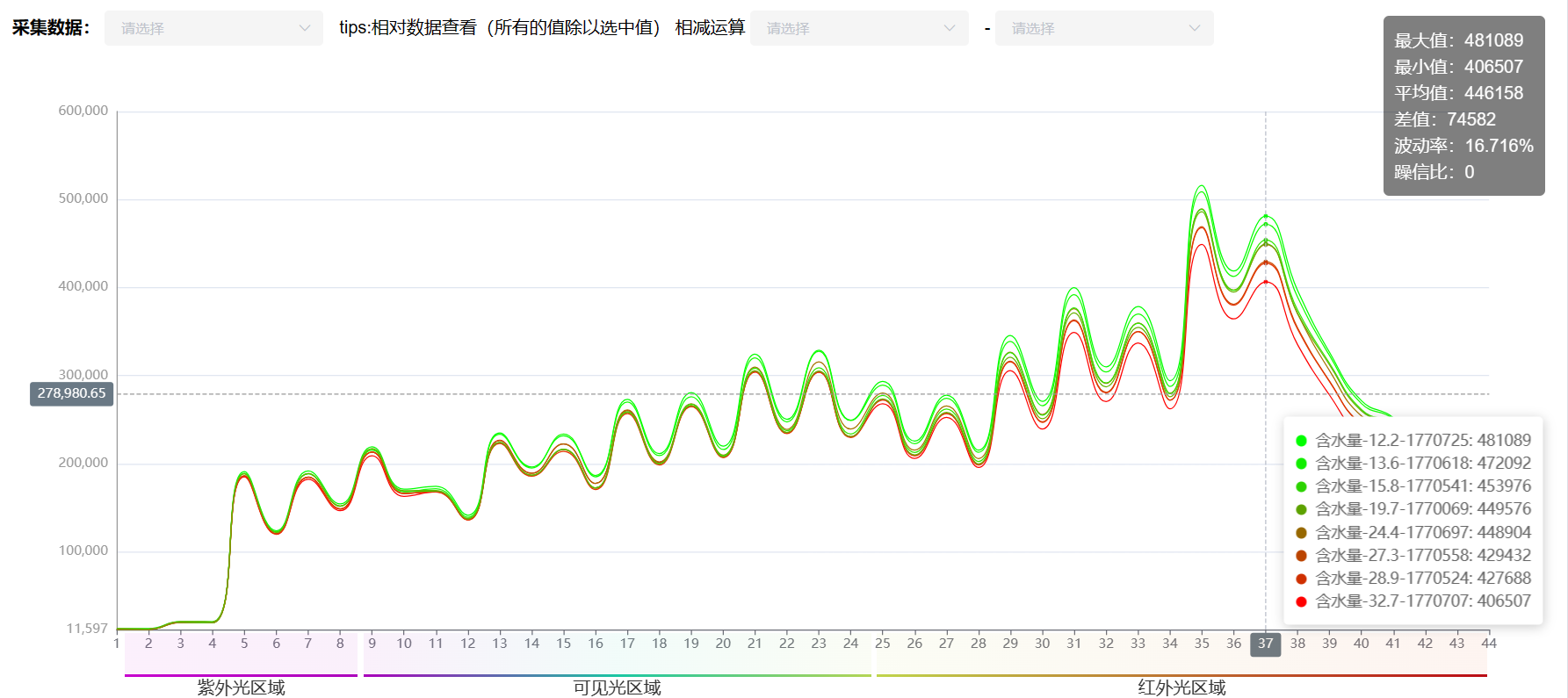This screenshot has width=1568, height=698.
Task: Click the brown dot for 含水量-24.4-1770697
Action: click(x=1301, y=533)
